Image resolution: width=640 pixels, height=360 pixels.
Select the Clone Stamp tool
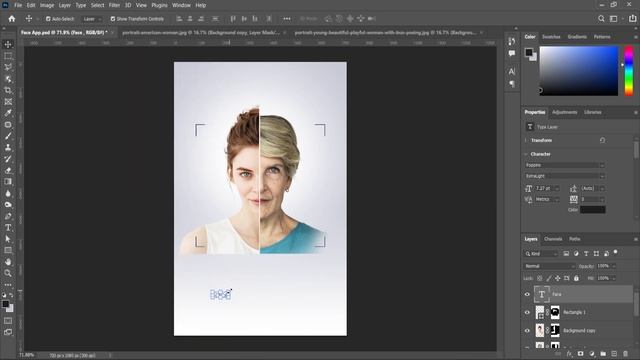(8, 147)
